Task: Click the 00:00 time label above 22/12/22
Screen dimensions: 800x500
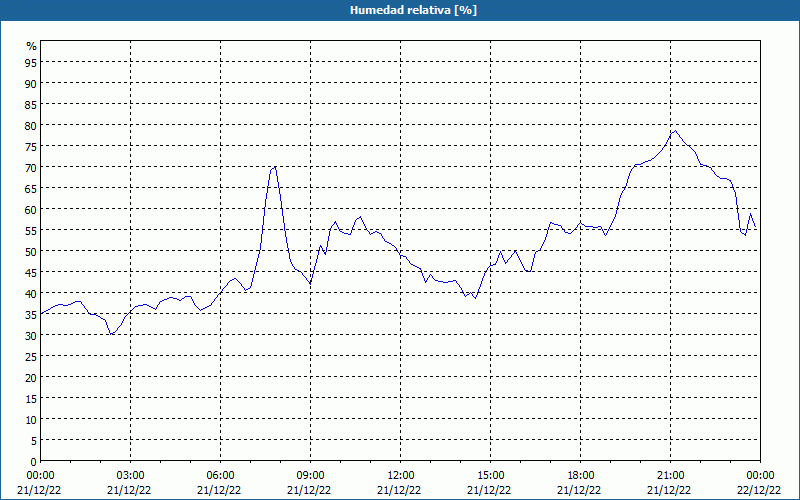Action: (x=760, y=476)
